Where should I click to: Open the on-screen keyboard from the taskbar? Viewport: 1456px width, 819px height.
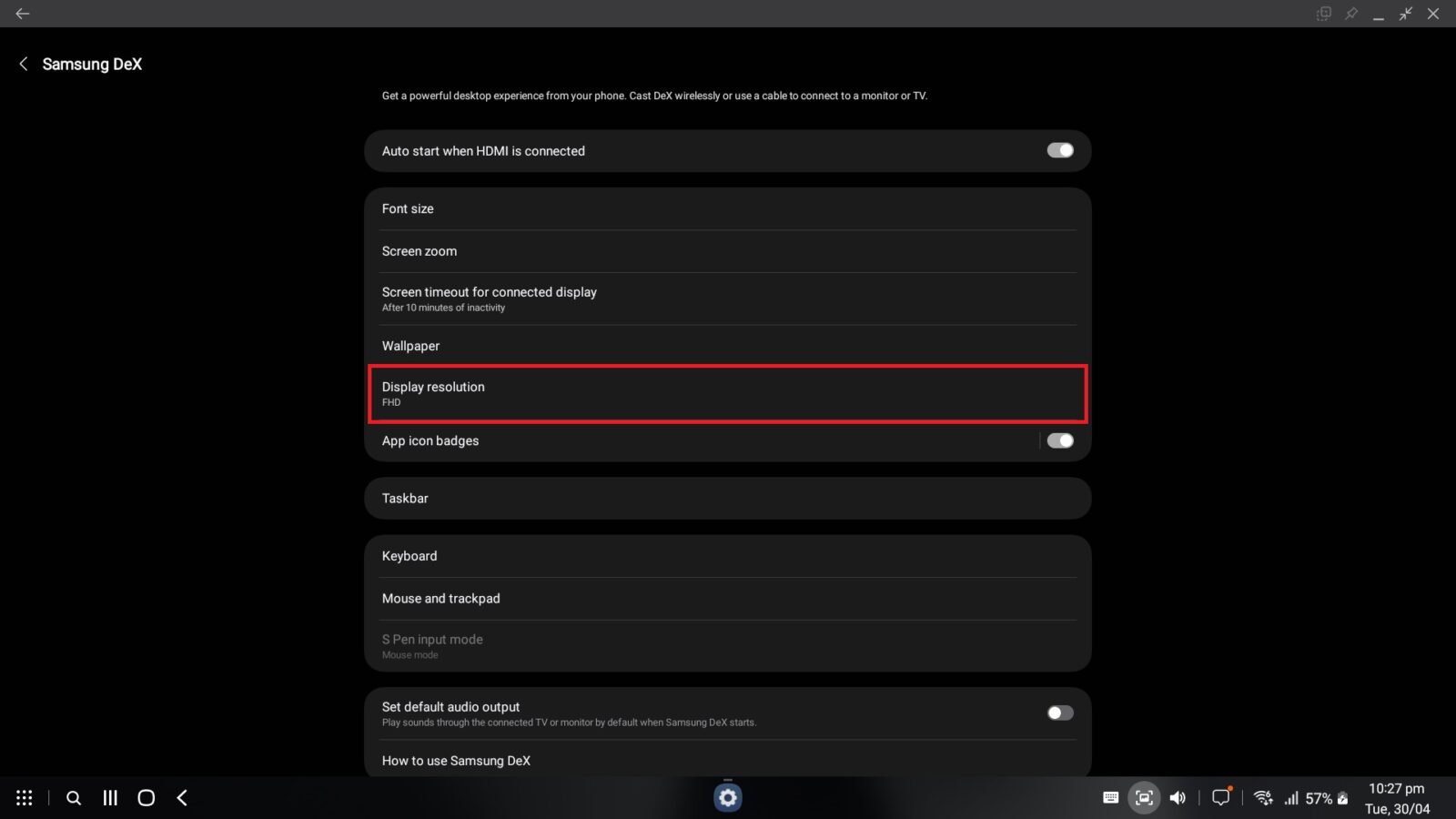point(1110,797)
